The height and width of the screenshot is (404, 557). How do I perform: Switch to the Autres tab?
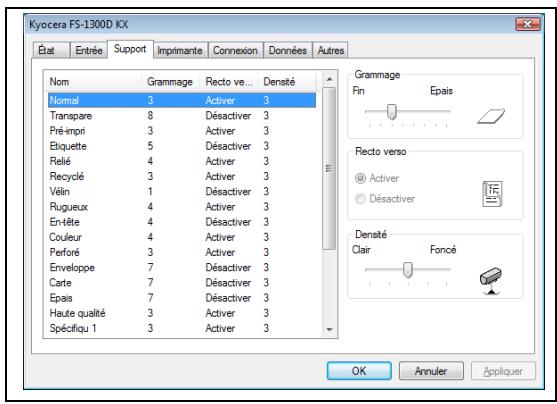331,50
